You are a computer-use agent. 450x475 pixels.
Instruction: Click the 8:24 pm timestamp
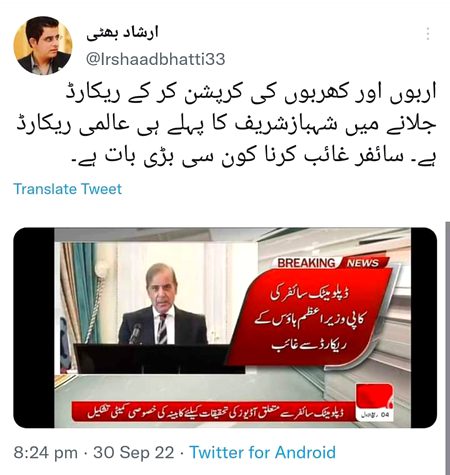[x=46, y=453]
